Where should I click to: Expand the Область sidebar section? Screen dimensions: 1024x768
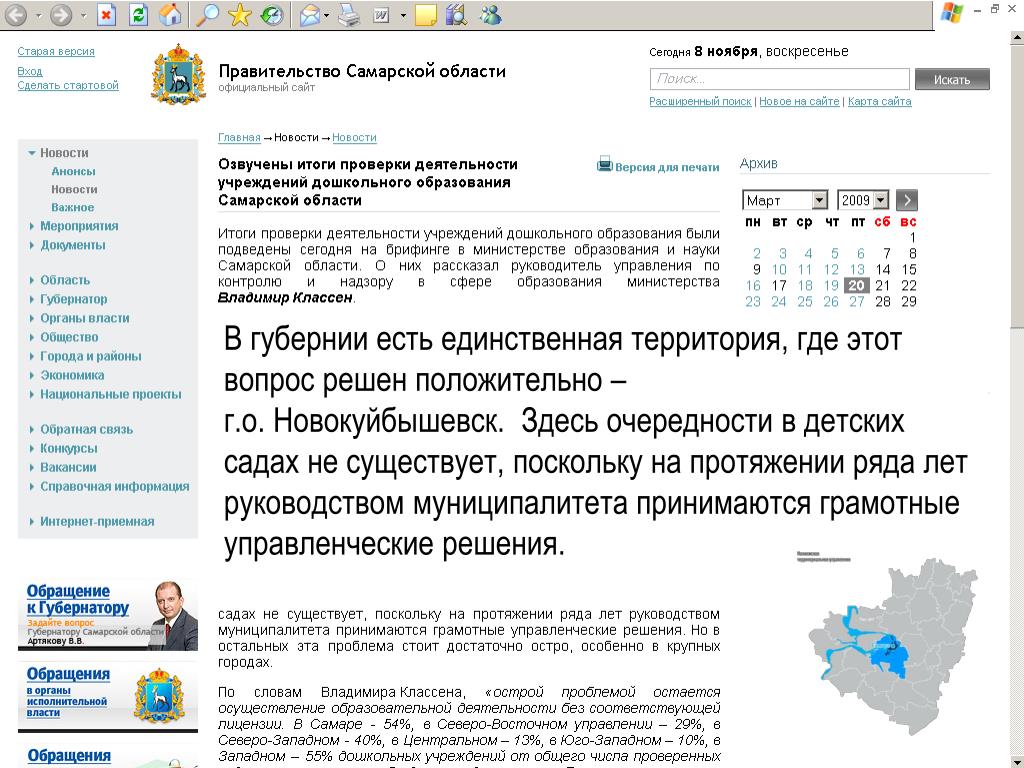click(x=31, y=280)
